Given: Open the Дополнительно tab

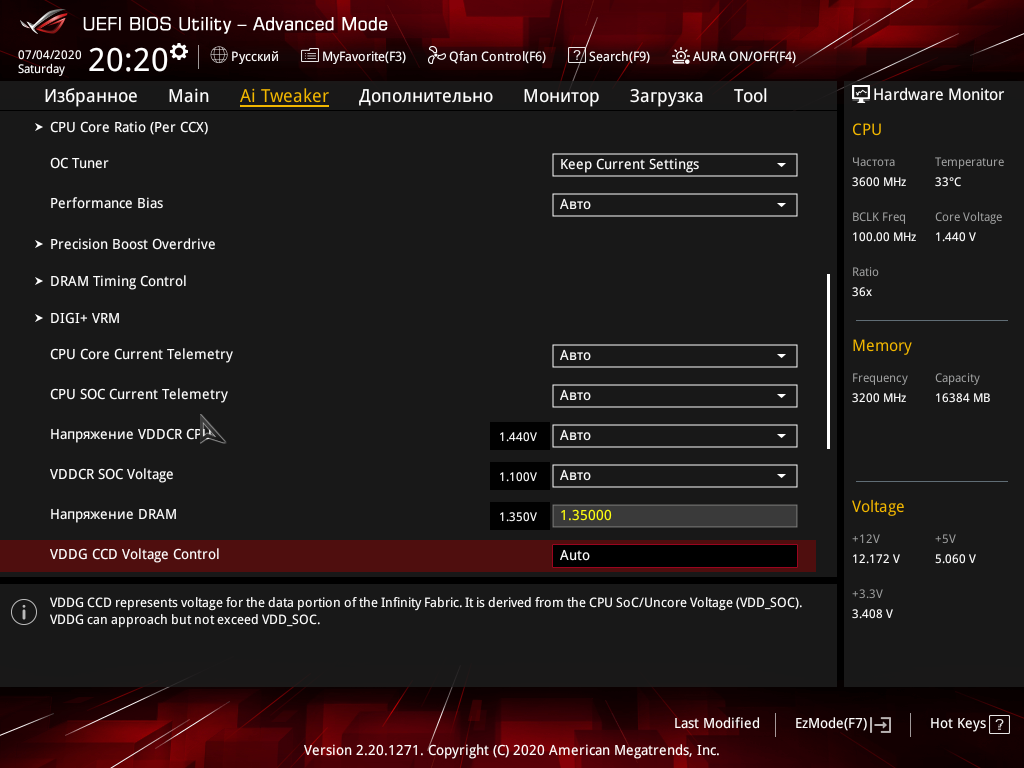Looking at the screenshot, I should coord(426,96).
